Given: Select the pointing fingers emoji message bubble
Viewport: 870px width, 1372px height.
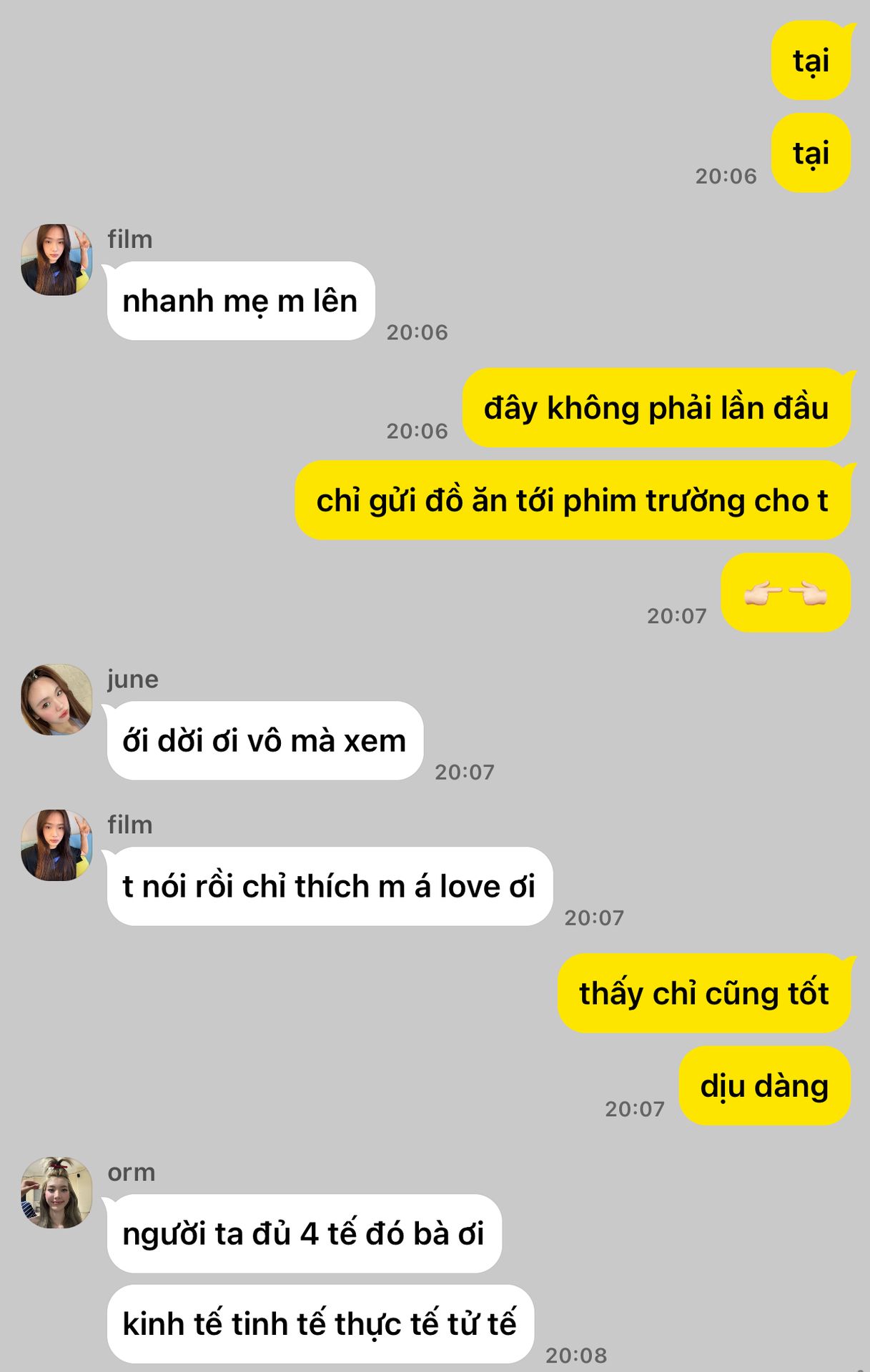Looking at the screenshot, I should 786,592.
